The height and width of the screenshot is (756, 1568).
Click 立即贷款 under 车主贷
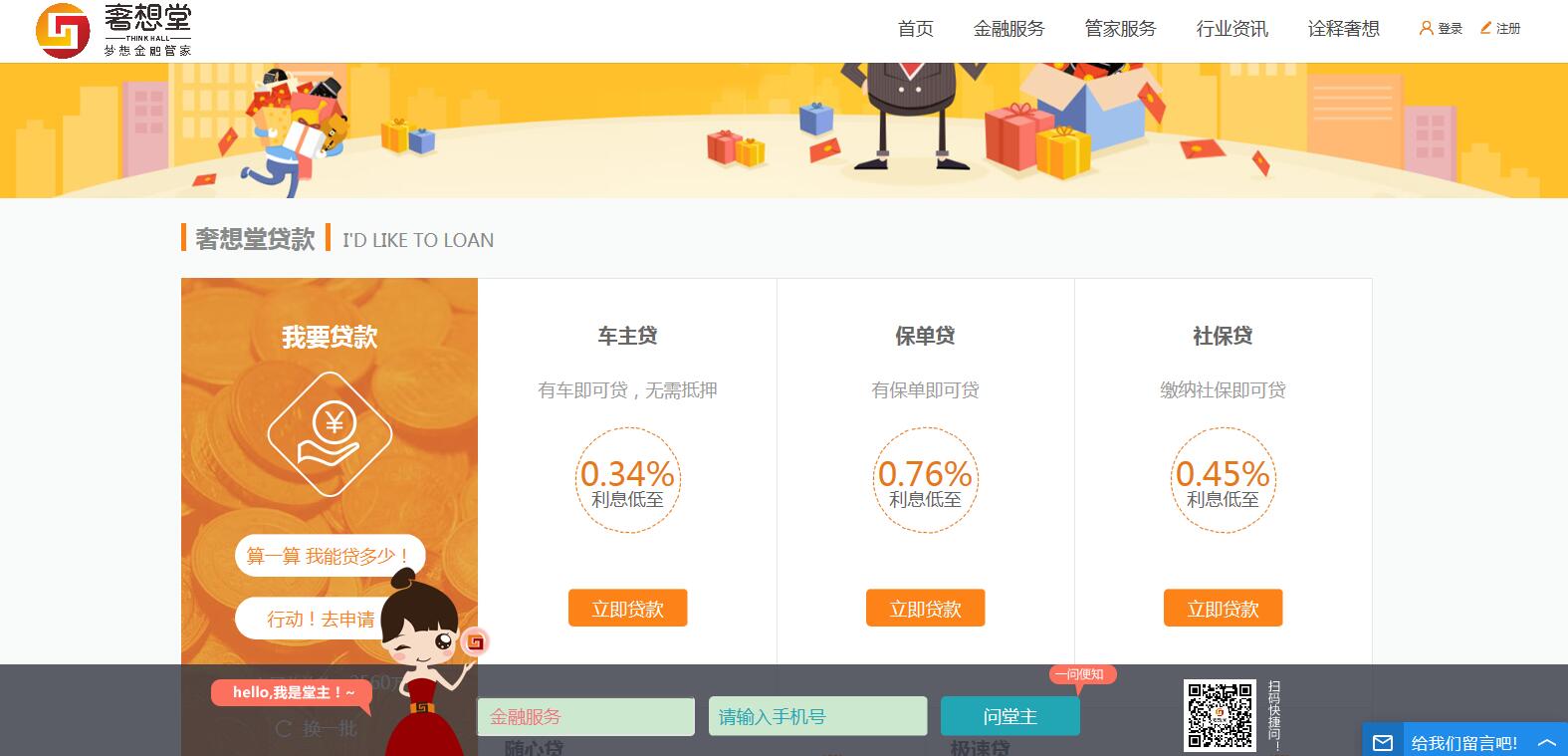(627, 609)
